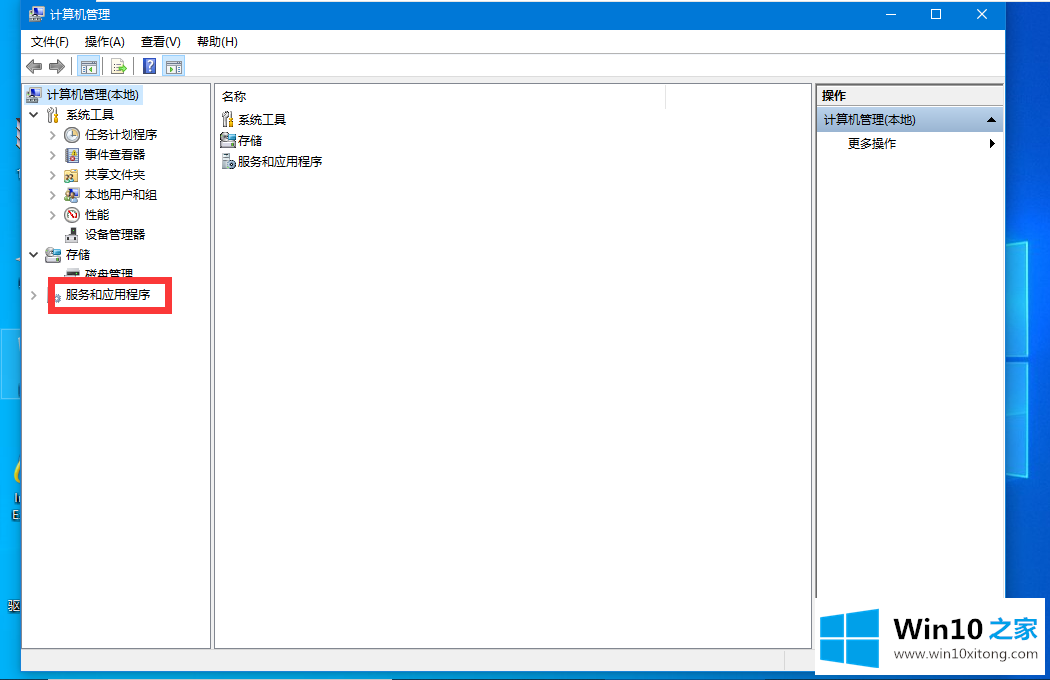Image resolution: width=1050 pixels, height=680 pixels.
Task: Select 任务计划程序 label in tree
Action: pos(121,135)
